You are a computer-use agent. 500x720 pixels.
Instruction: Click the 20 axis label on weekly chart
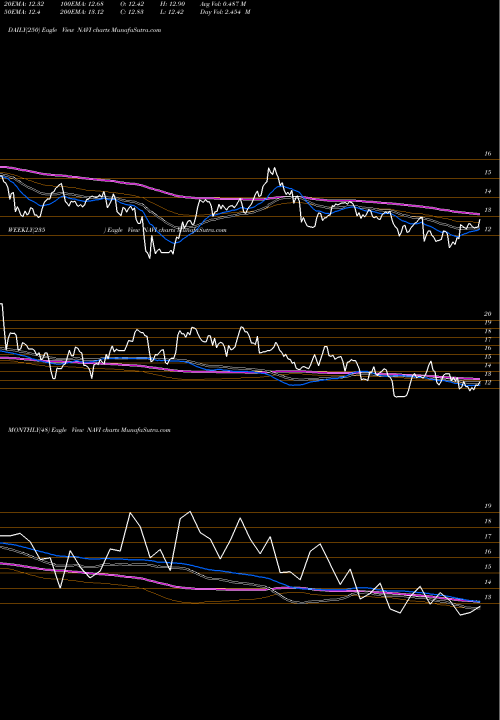click(488, 314)
